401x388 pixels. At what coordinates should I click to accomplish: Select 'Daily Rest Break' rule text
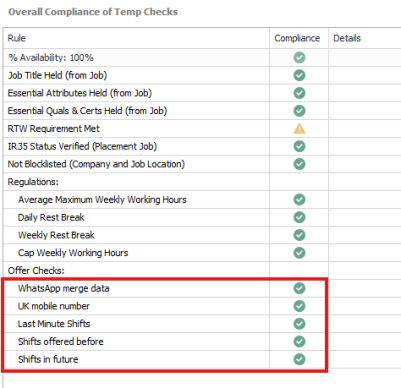tap(51, 217)
